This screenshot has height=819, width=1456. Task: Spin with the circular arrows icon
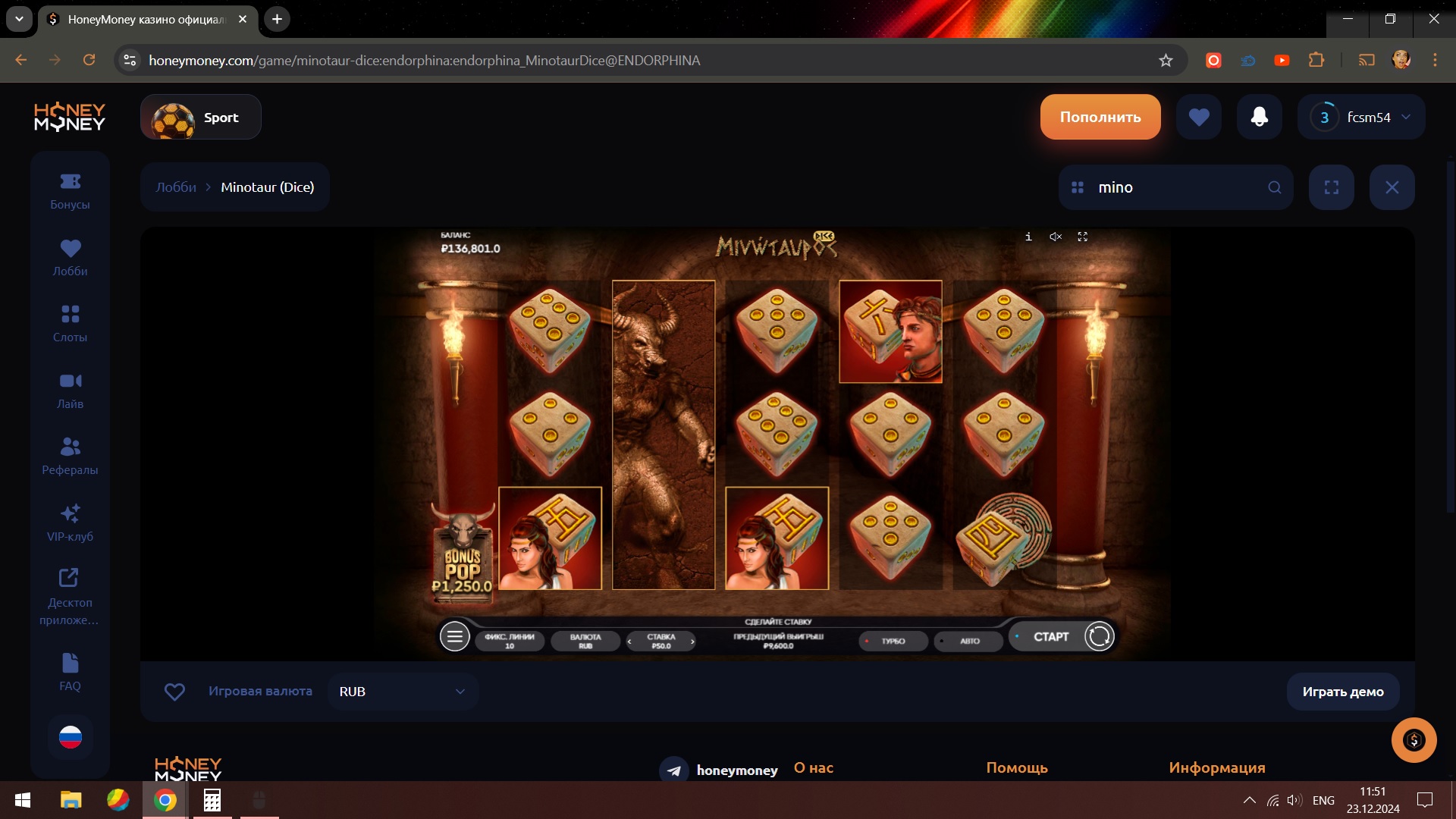pyautogui.click(x=1099, y=637)
